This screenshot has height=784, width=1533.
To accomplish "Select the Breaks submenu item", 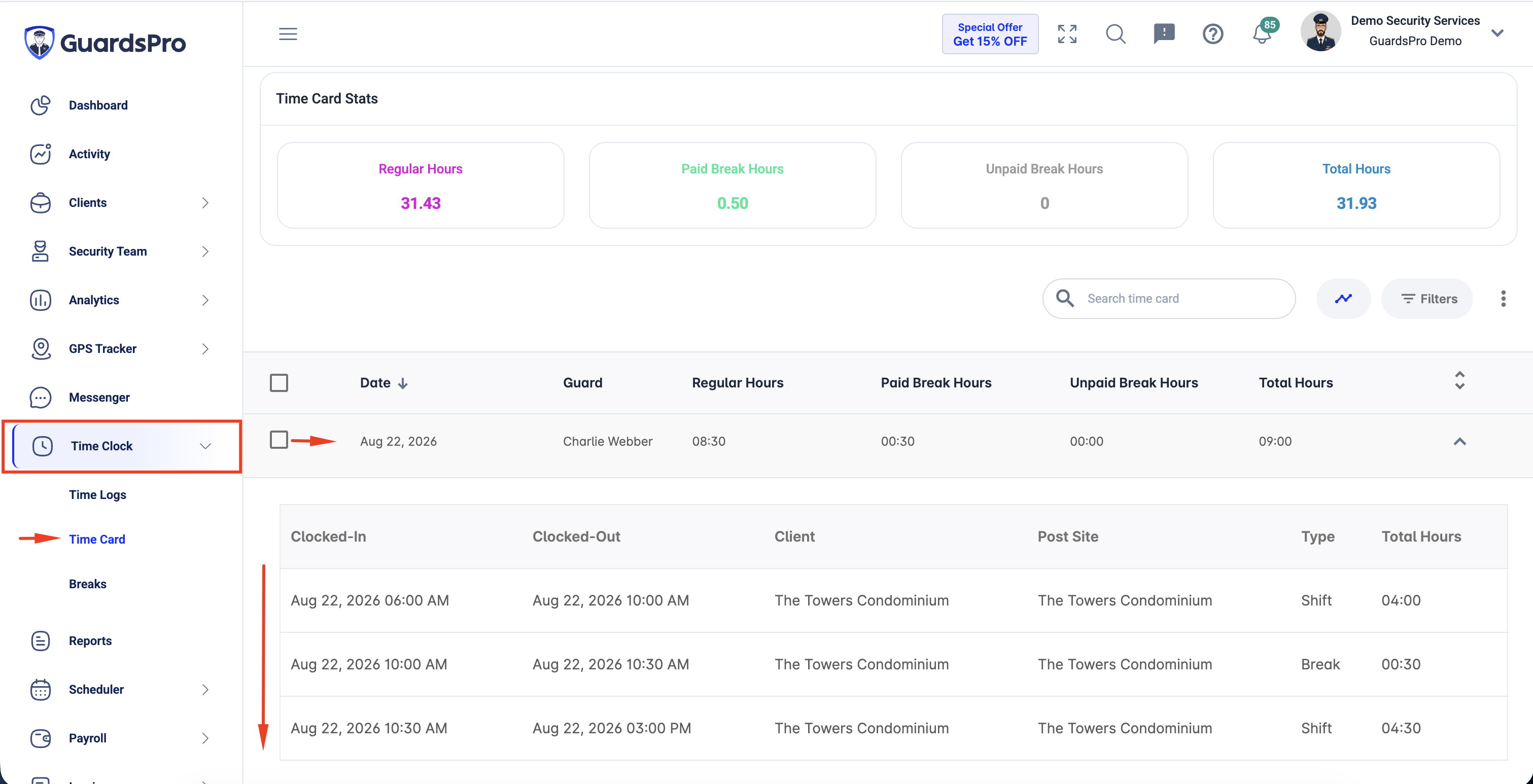I will [x=87, y=584].
